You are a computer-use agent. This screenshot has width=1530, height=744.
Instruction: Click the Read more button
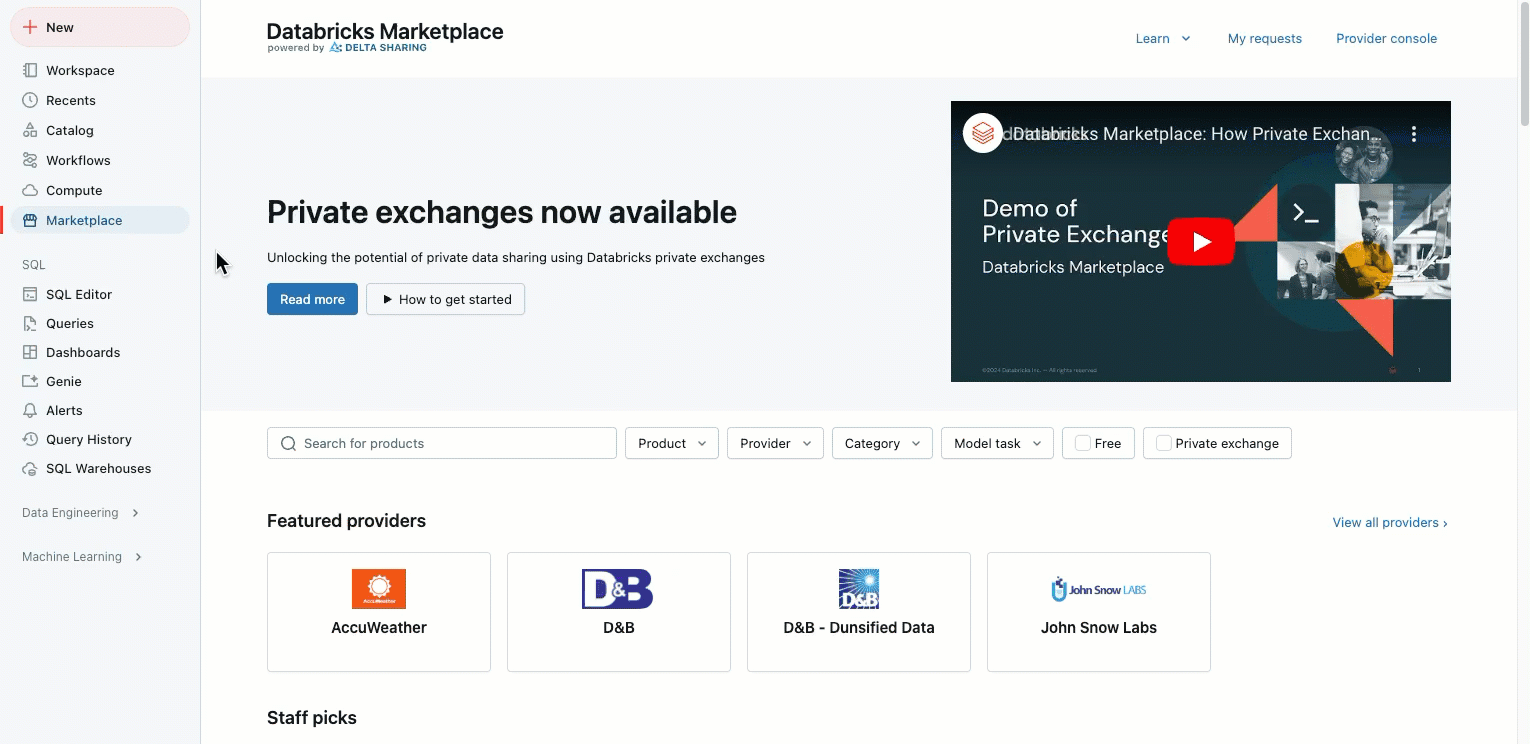[312, 299]
